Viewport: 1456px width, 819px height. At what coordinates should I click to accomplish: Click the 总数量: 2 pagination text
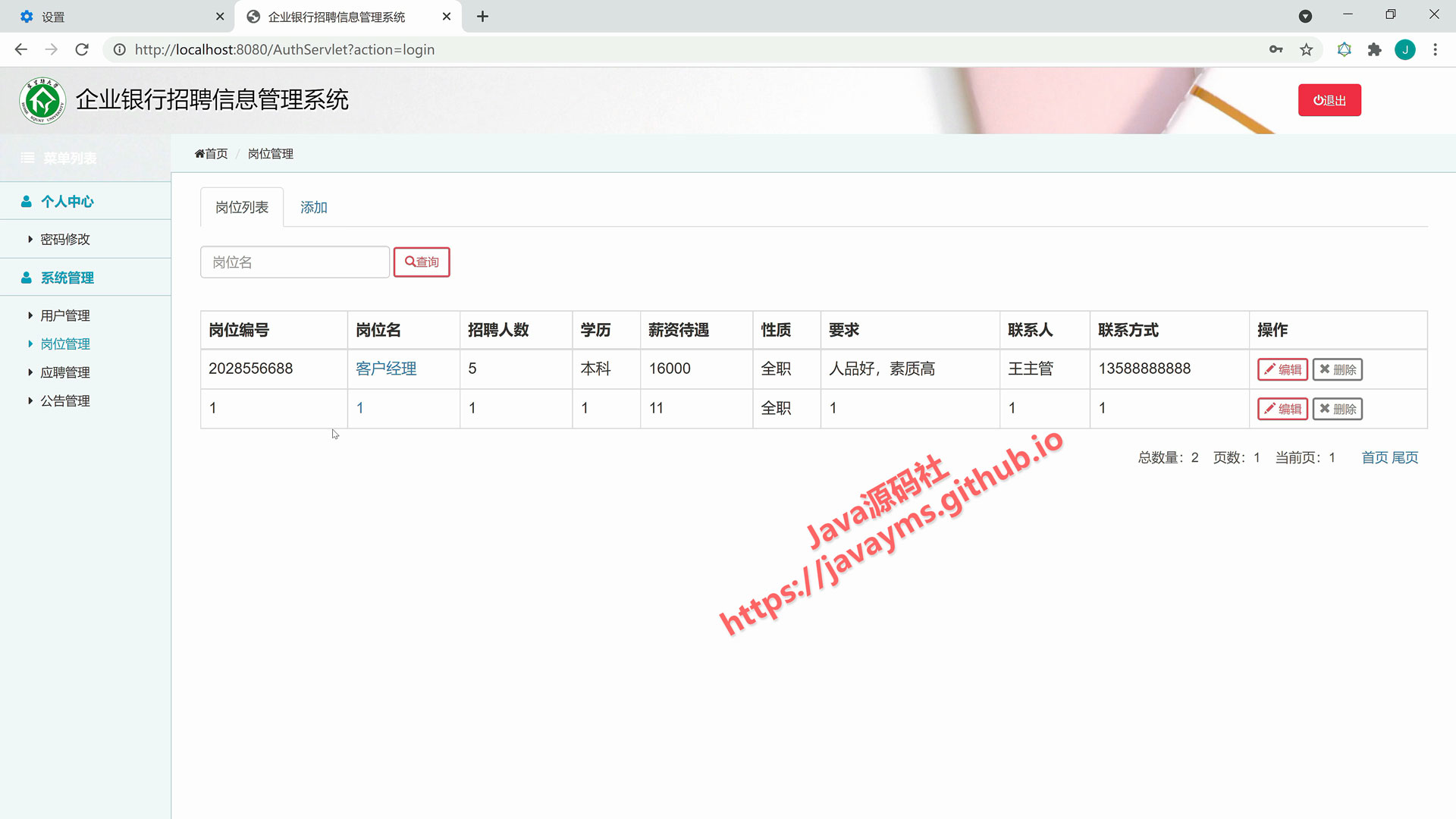tap(1168, 457)
